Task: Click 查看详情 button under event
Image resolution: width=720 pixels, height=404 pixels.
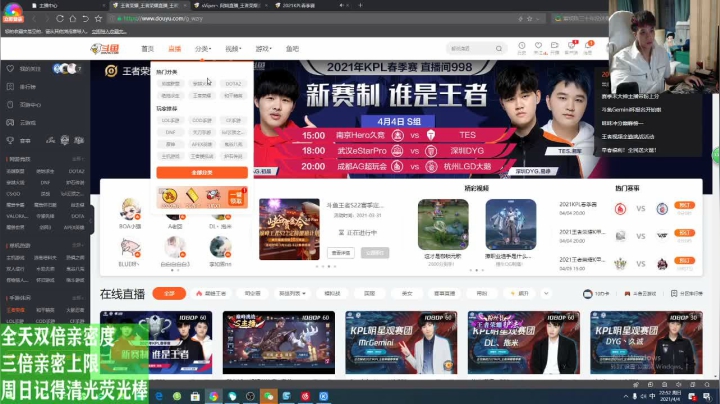Action: pos(341,253)
